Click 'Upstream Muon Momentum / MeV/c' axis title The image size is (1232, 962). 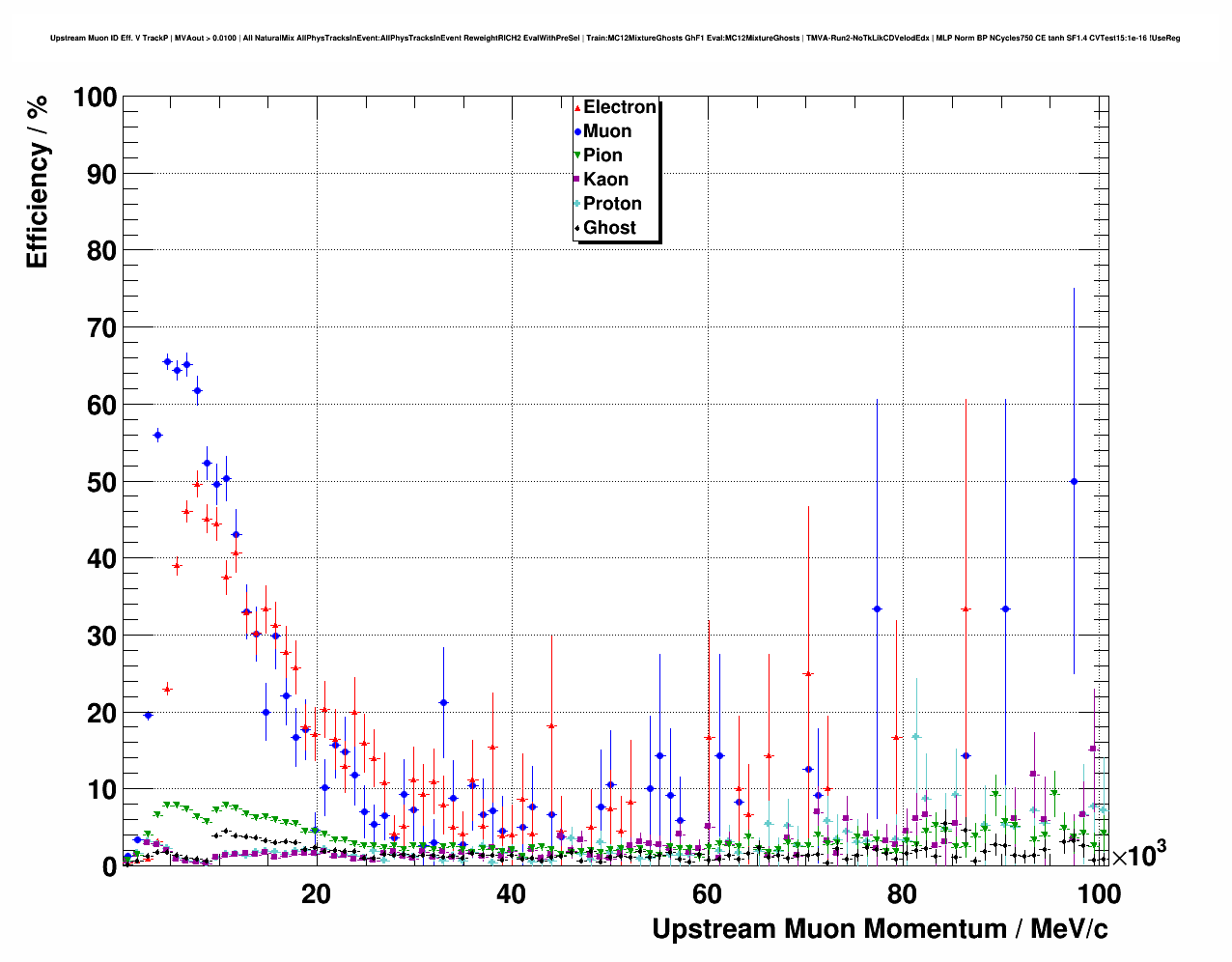880,929
